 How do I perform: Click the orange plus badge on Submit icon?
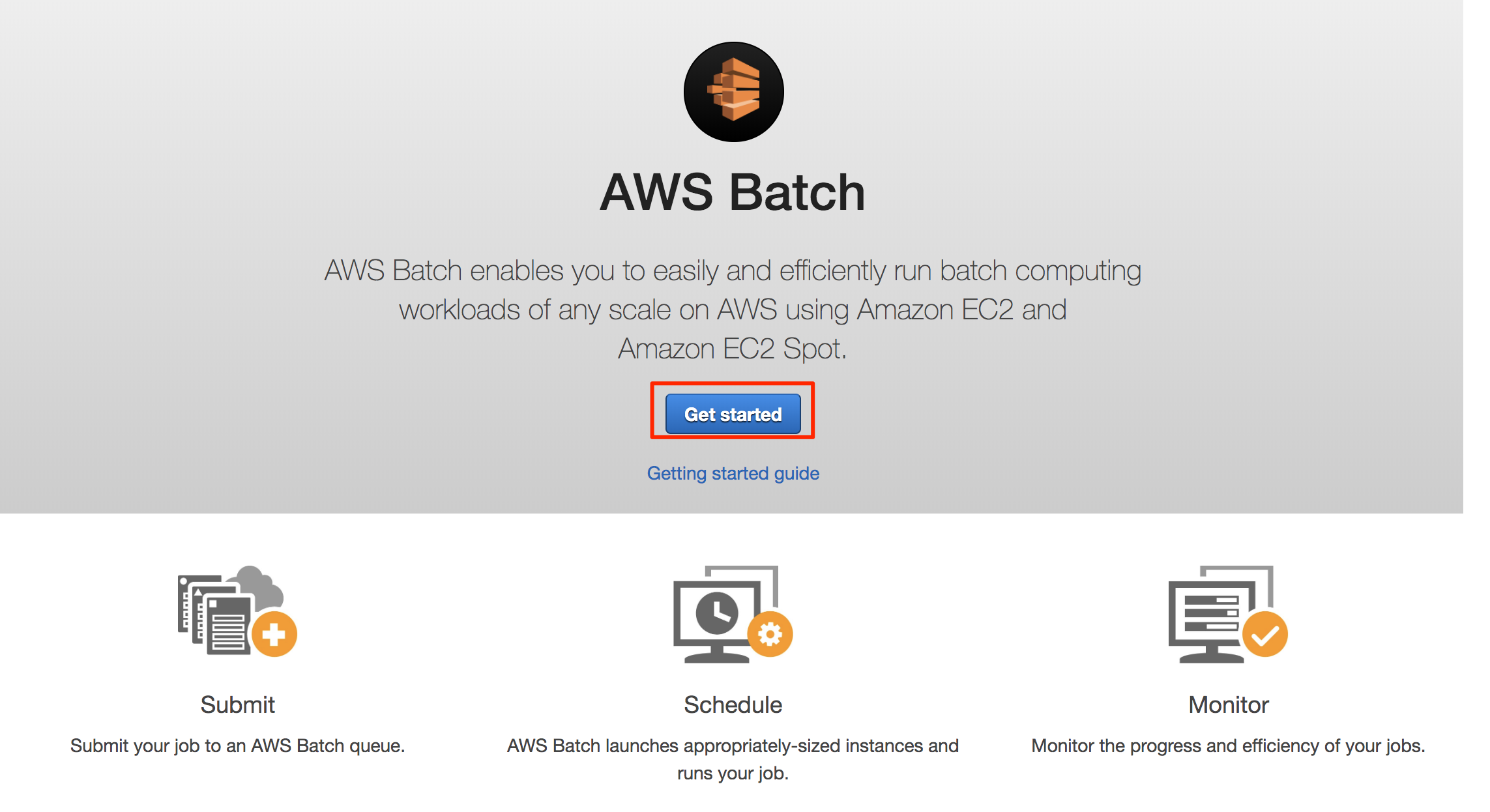(x=274, y=632)
